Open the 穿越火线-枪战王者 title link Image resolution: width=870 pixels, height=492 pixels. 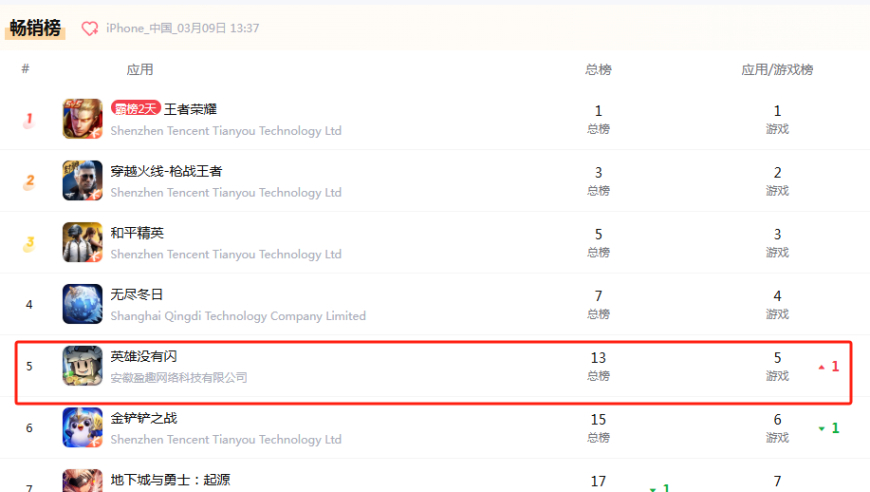[166, 171]
